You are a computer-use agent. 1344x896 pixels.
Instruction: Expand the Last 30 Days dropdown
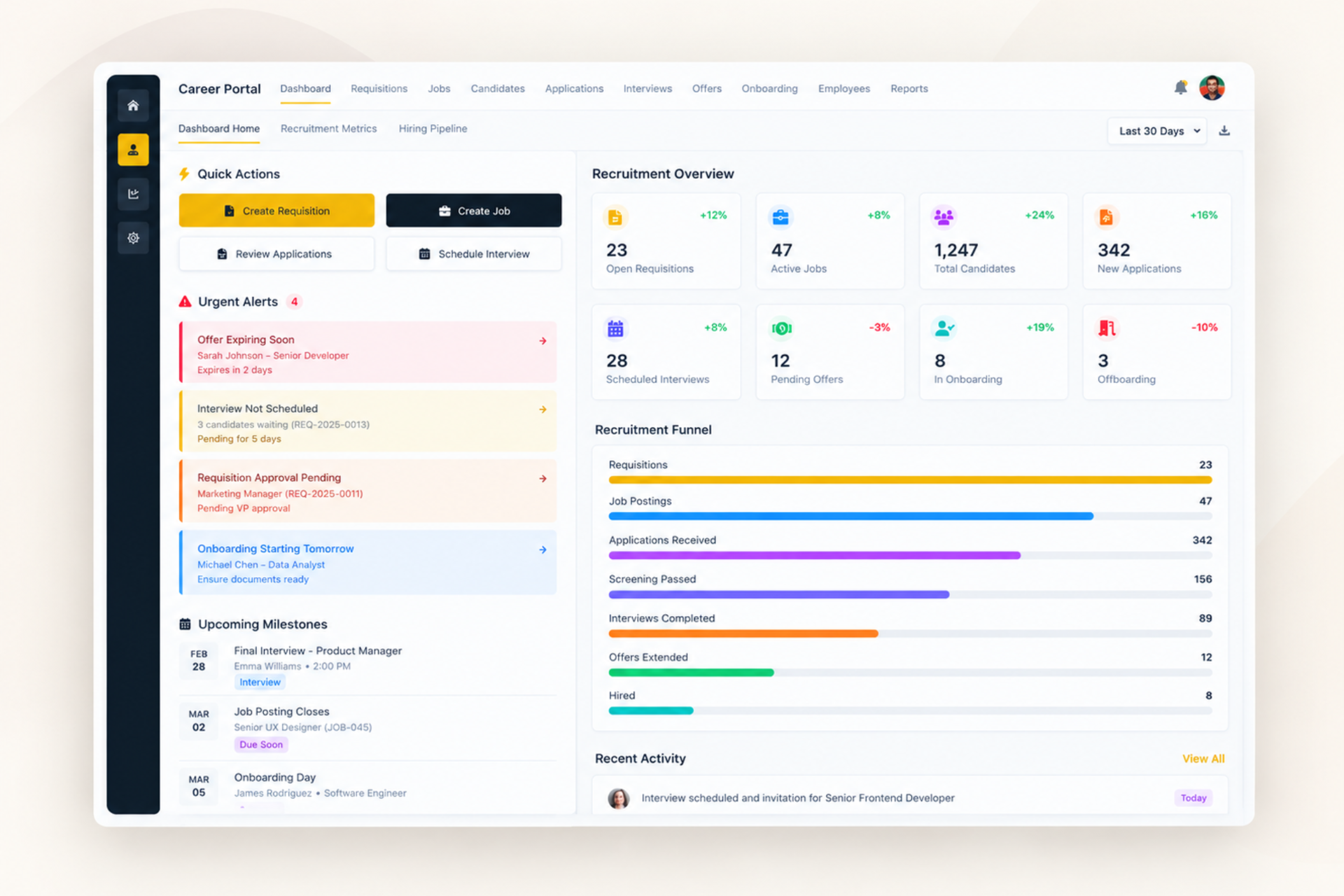click(x=1157, y=131)
